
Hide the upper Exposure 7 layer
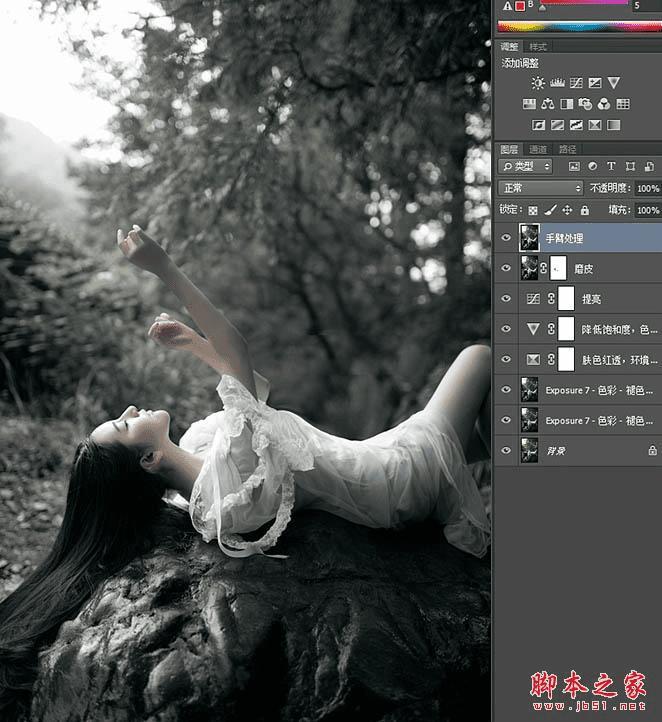click(x=506, y=390)
